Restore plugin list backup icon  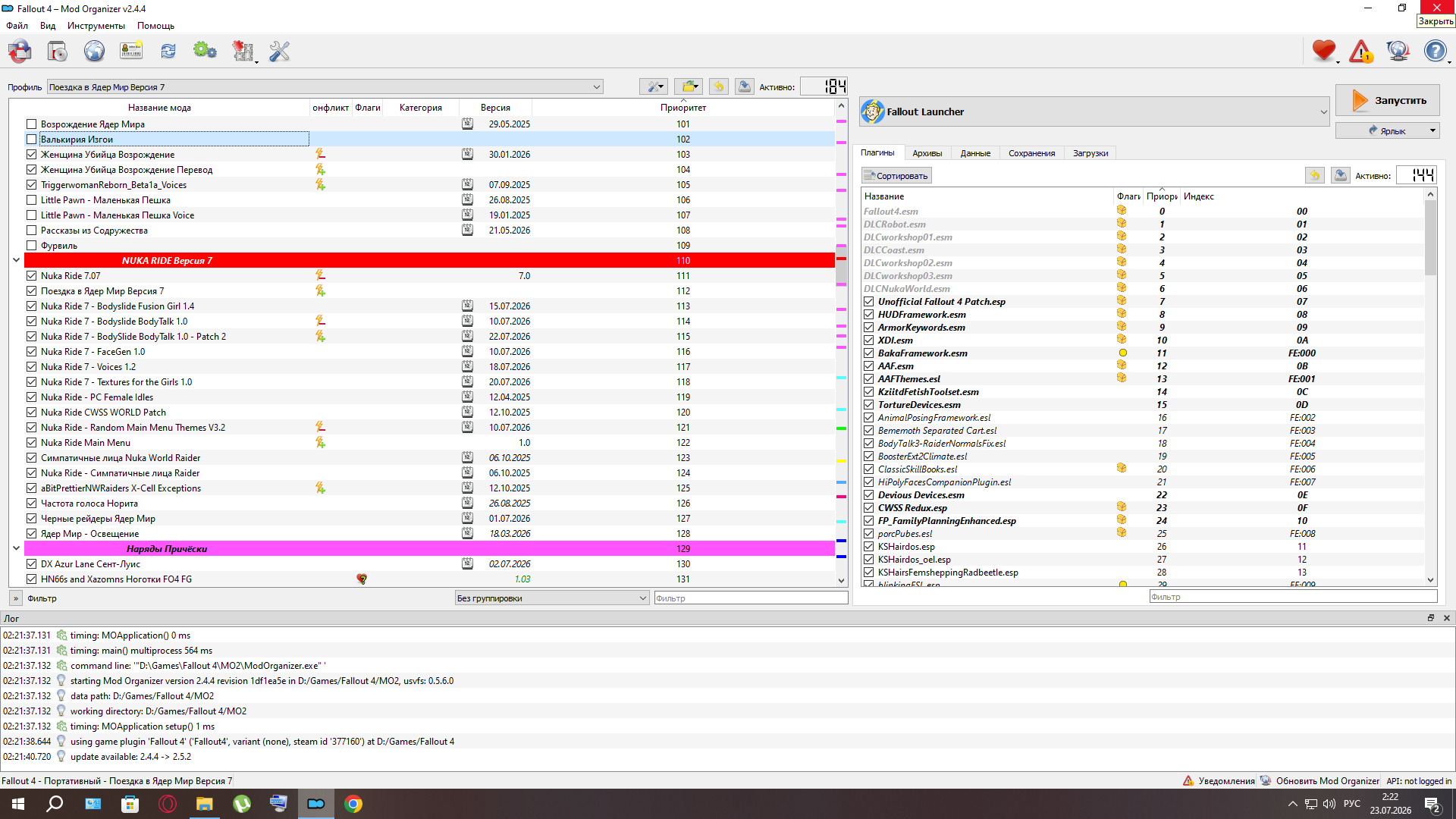point(1315,175)
